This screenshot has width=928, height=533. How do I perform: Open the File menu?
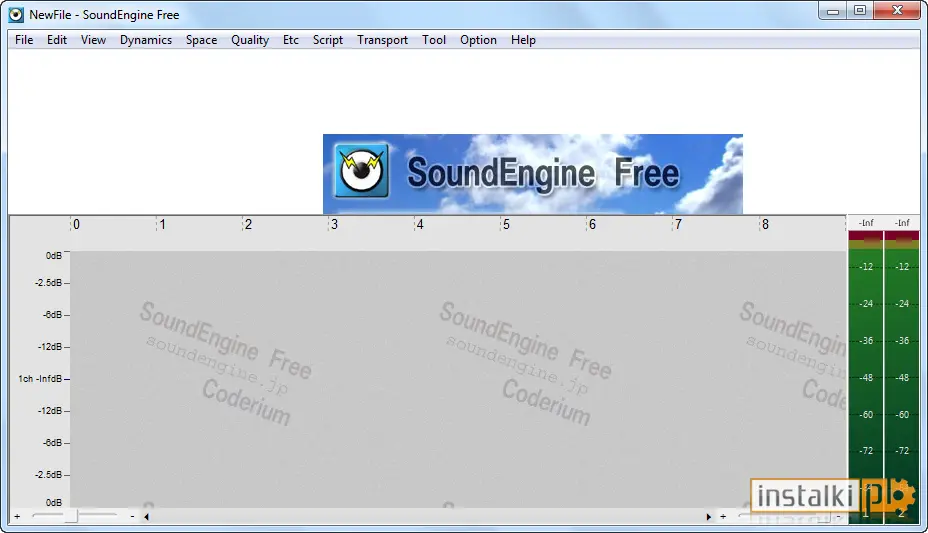24,40
